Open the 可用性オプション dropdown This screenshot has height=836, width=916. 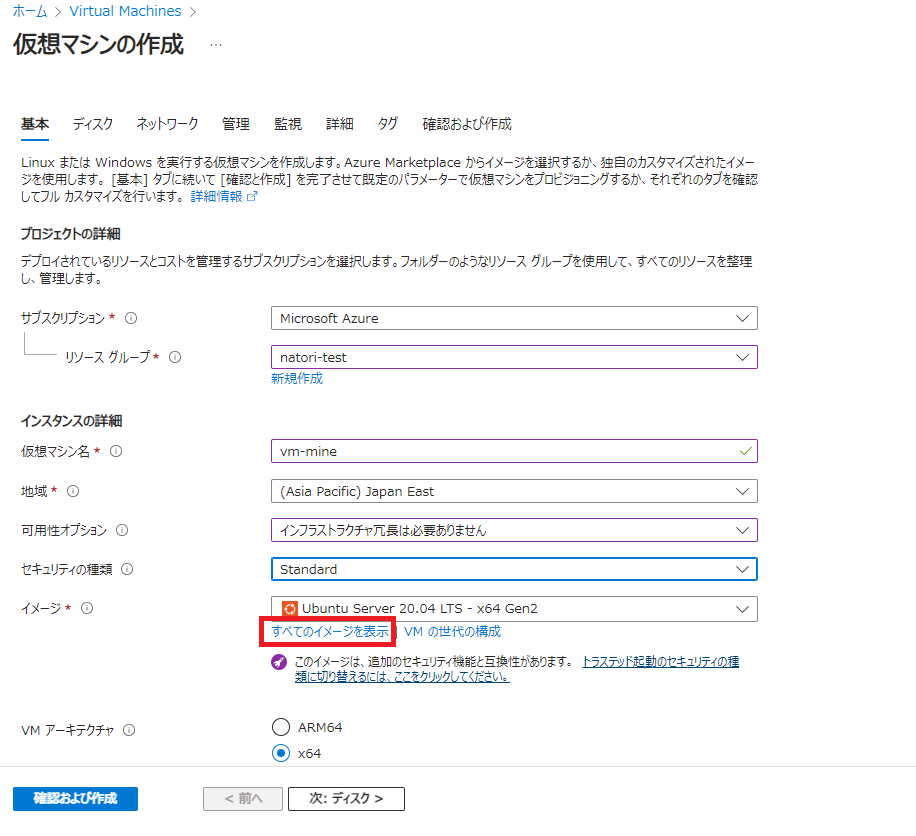[514, 530]
